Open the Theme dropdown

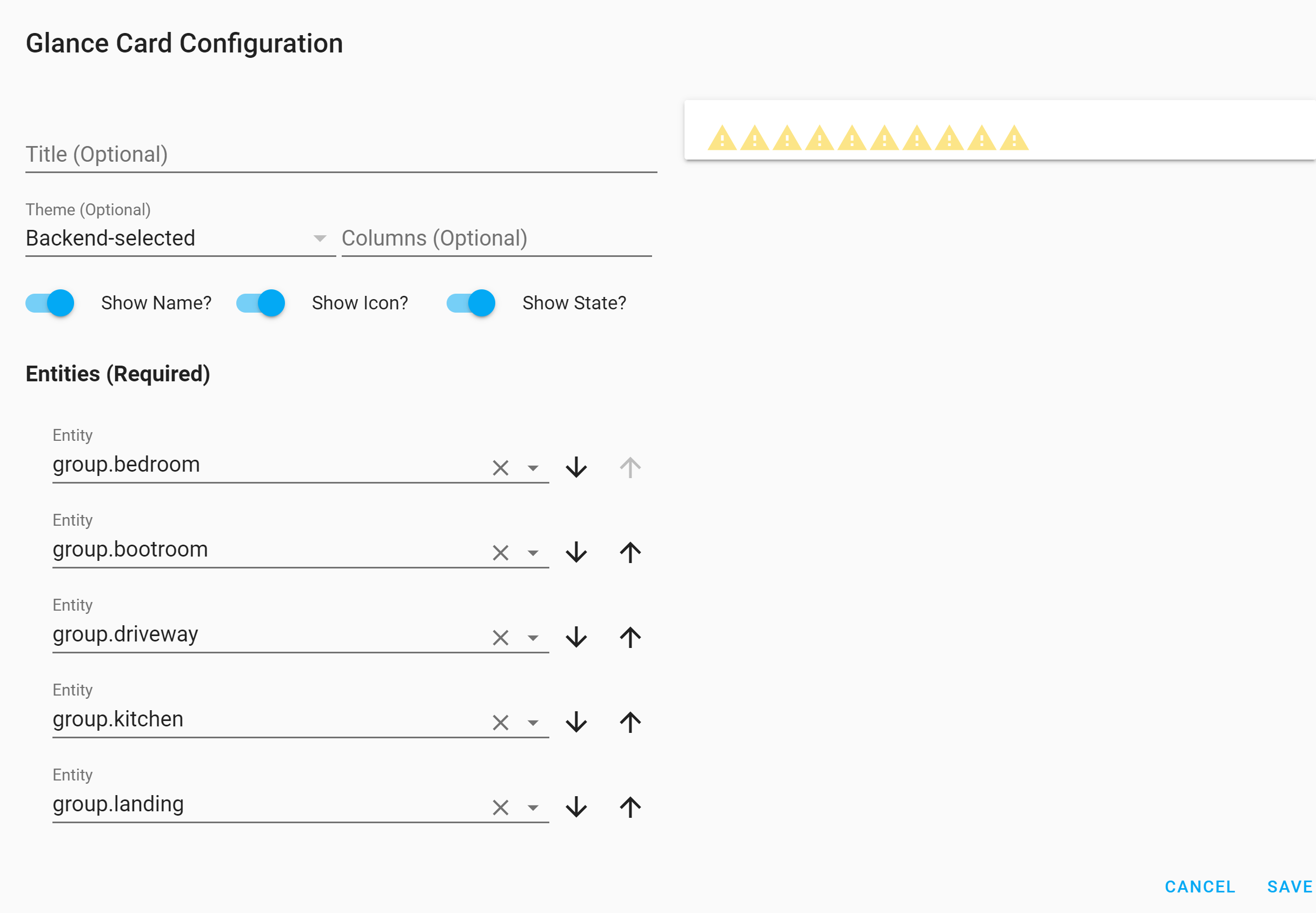319,239
